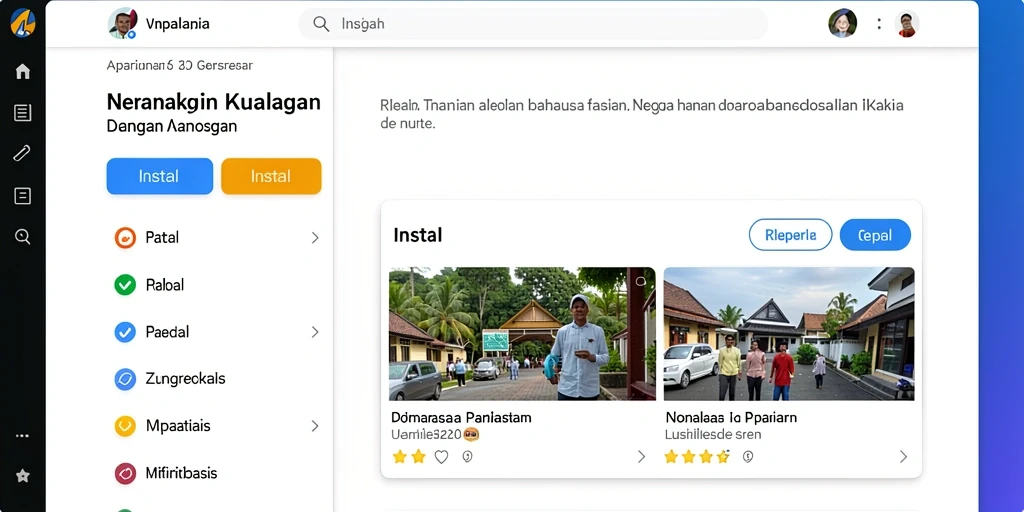Set star rating on Domarasaa Panlastam card
Viewport: 1024px width, 512px height.
point(409,457)
